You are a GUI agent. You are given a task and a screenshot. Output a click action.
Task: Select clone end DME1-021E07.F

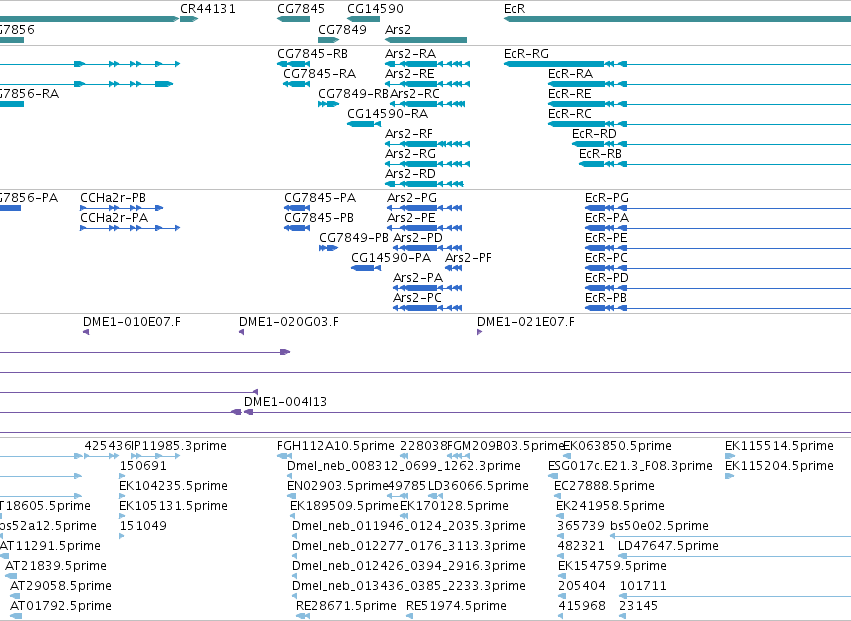[x=526, y=322]
